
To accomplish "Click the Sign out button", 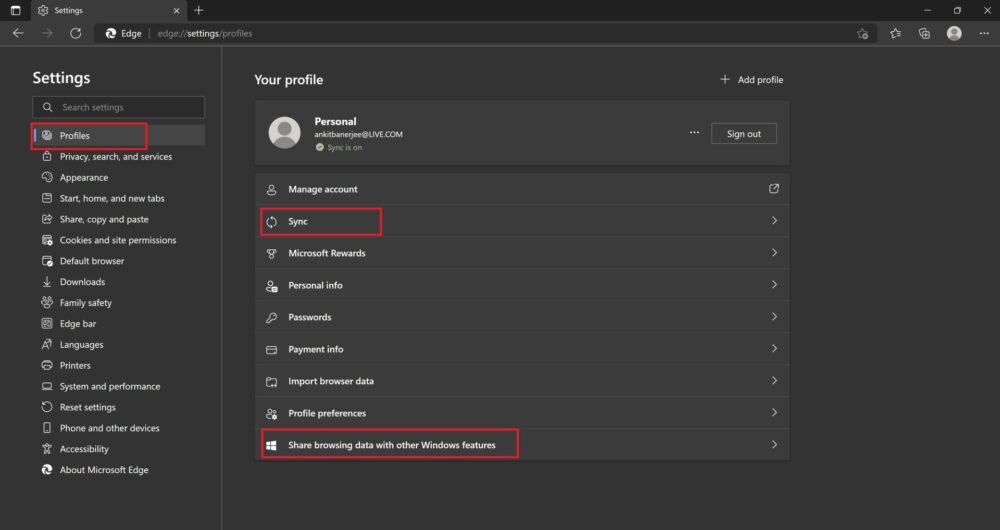I will [743, 134].
